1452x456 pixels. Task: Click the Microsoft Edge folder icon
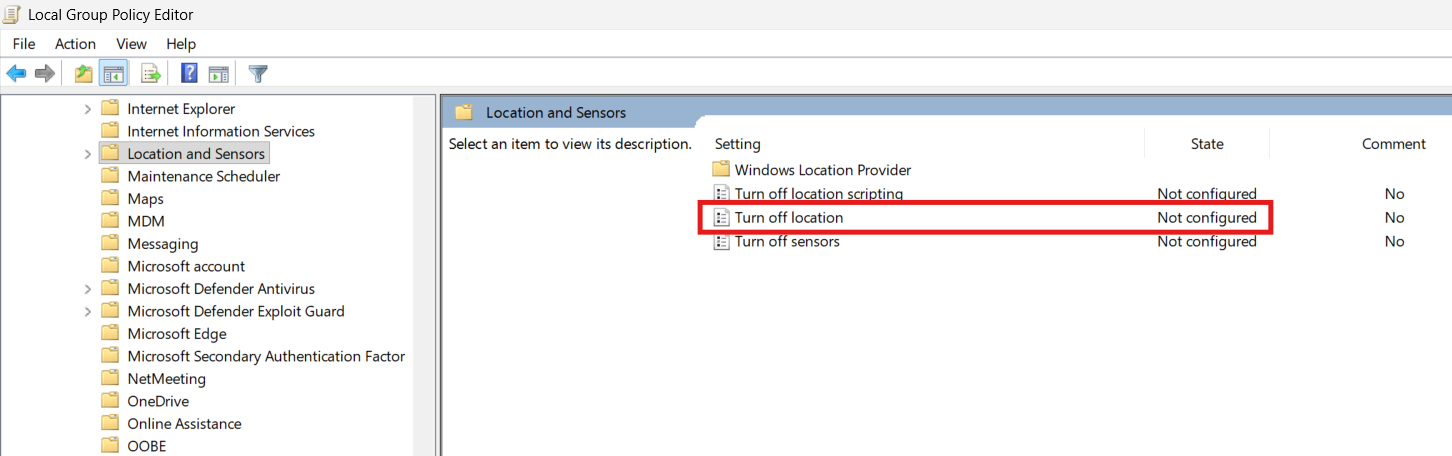(x=111, y=333)
